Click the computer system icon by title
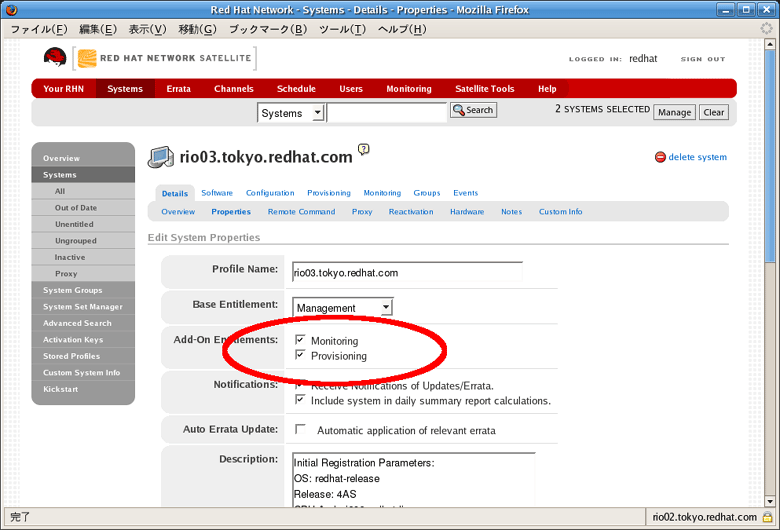This screenshot has height=530, width=780. click(x=161, y=157)
